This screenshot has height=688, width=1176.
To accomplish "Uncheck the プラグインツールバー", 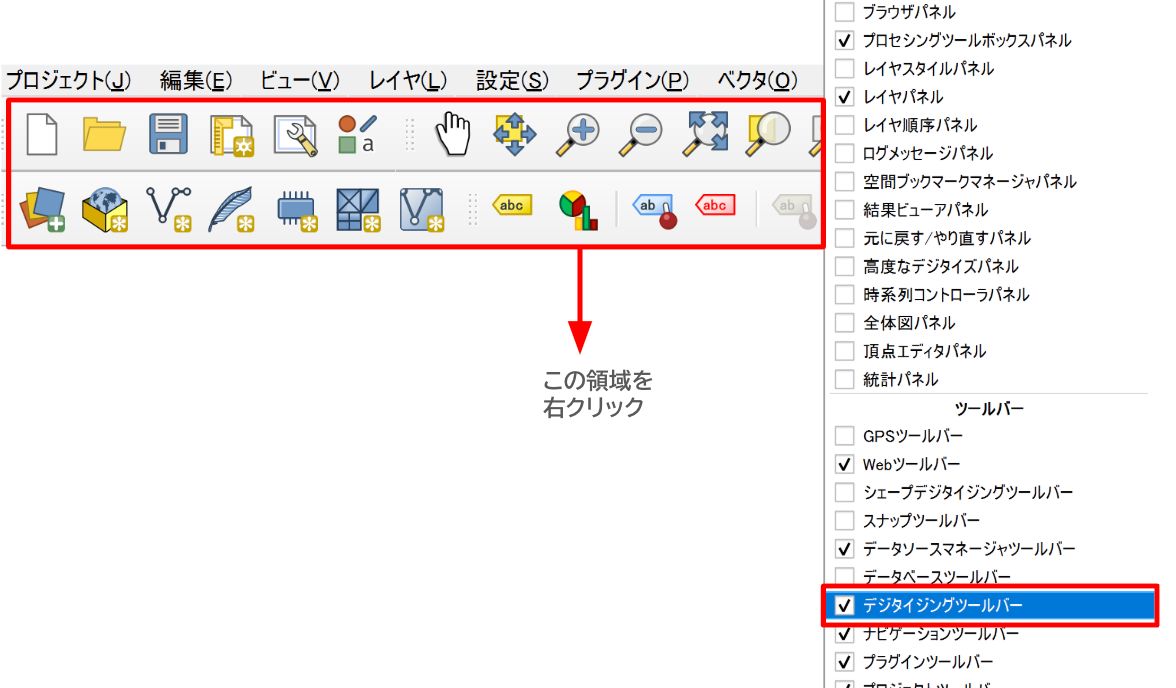I will (x=844, y=662).
